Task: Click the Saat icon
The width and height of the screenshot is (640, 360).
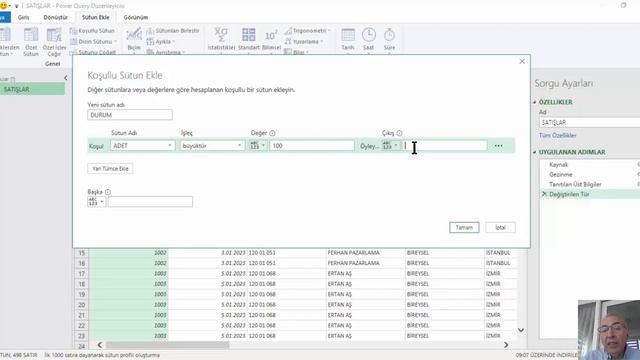Action: click(369, 40)
